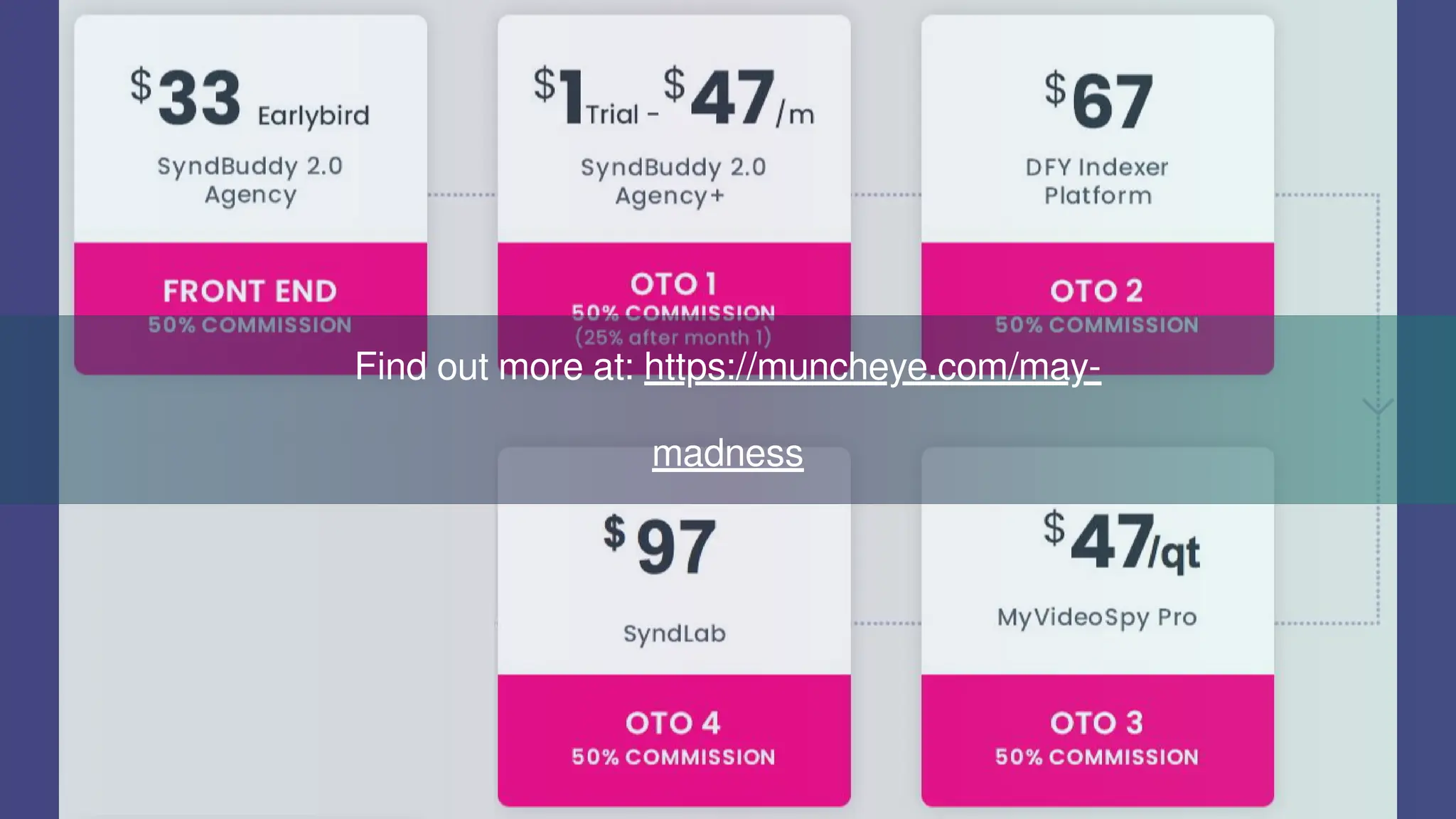Select the OTO 4 commission banner
The image size is (1456, 819).
673,739
